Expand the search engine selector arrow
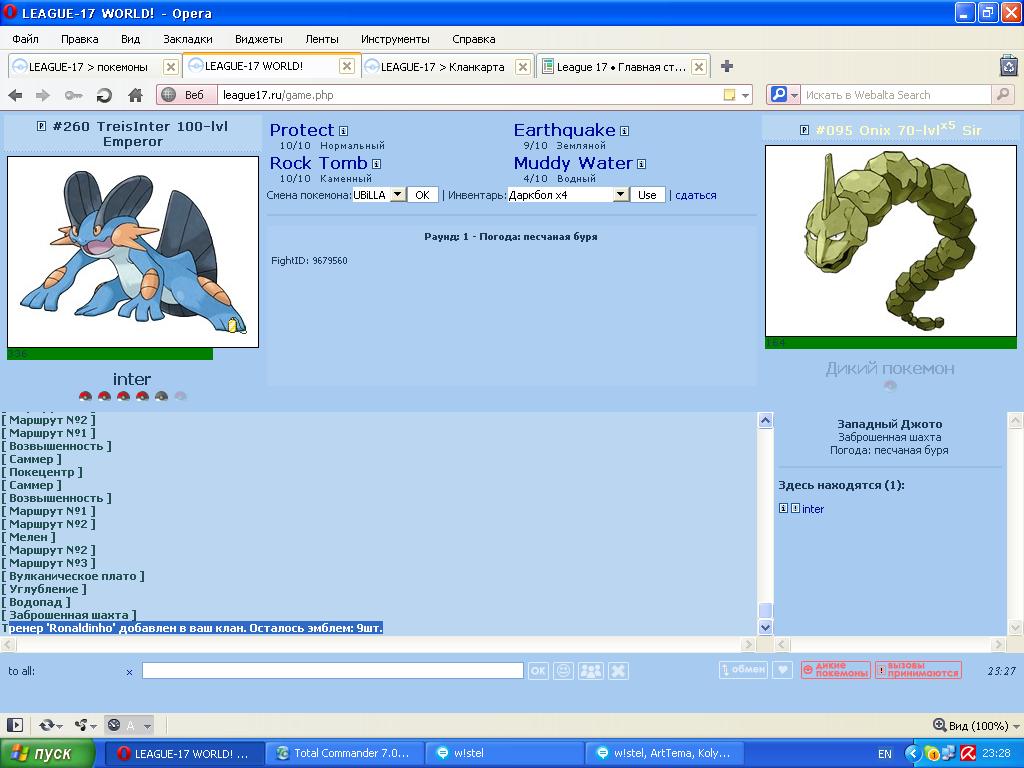1024x768 pixels. point(794,95)
